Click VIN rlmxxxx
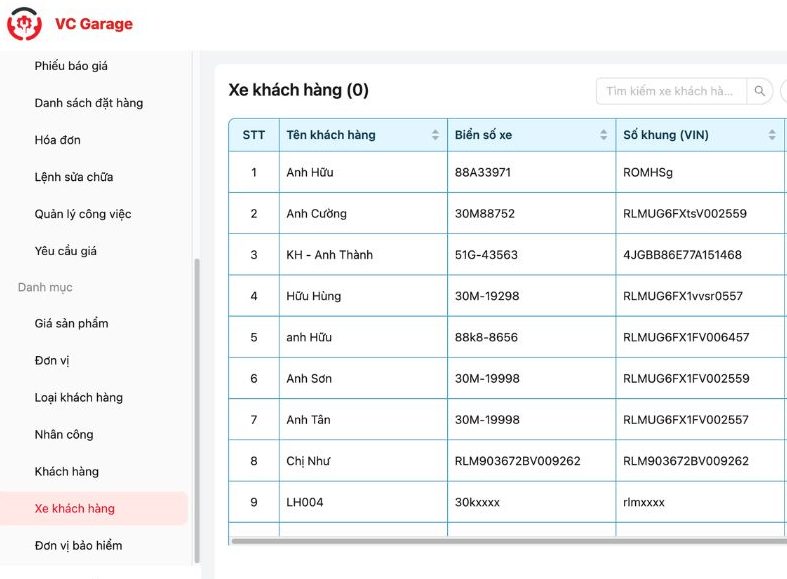Viewport: 787px width, 579px height. (x=643, y=502)
